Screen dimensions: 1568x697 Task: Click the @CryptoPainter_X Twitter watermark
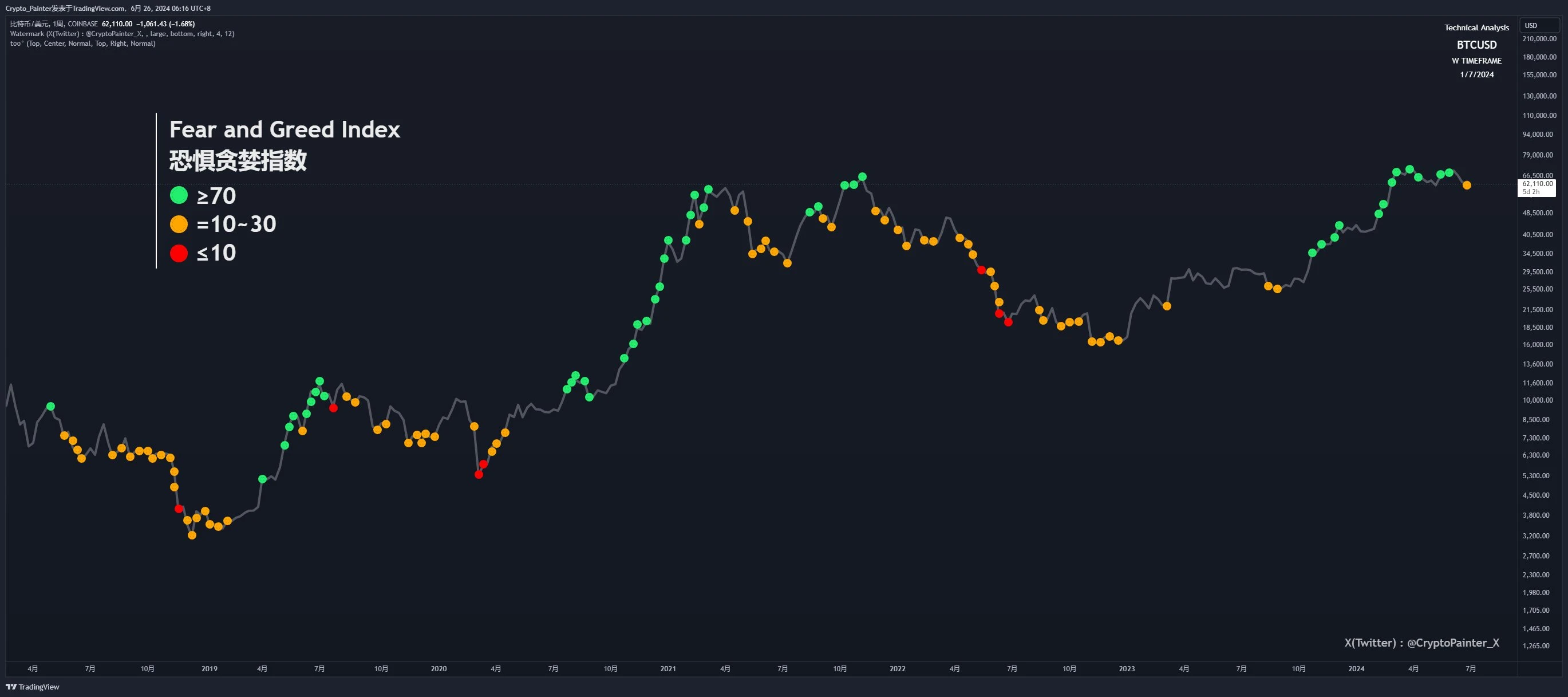pos(1421,643)
